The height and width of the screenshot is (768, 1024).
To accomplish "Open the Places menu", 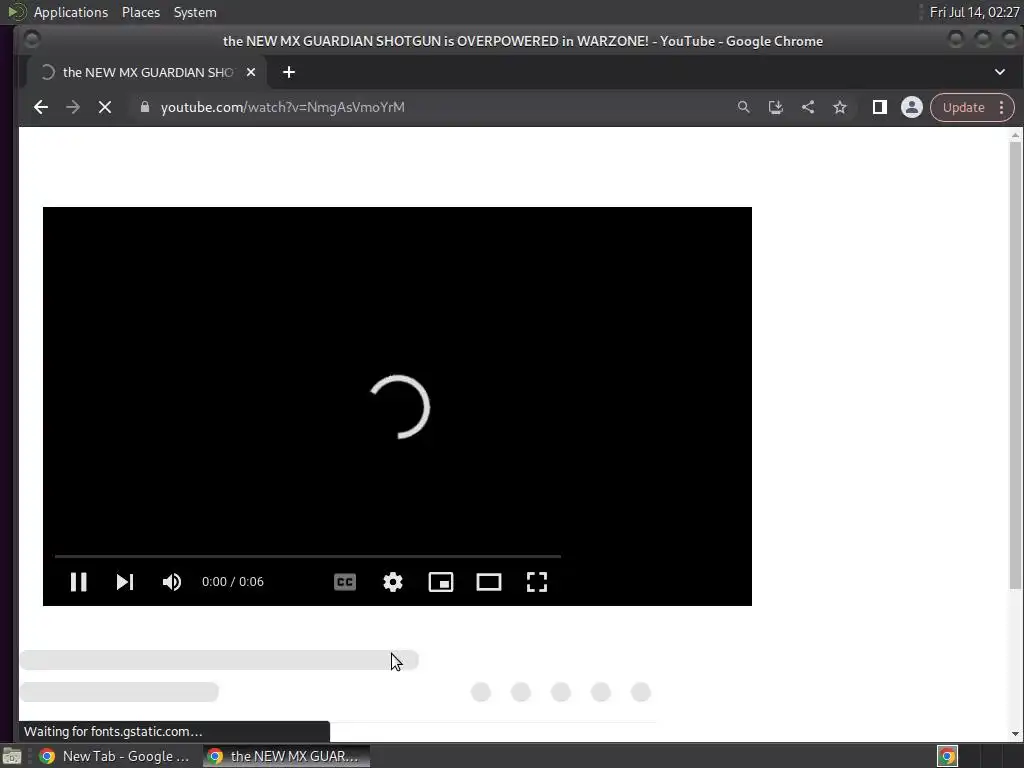I will coord(140,12).
